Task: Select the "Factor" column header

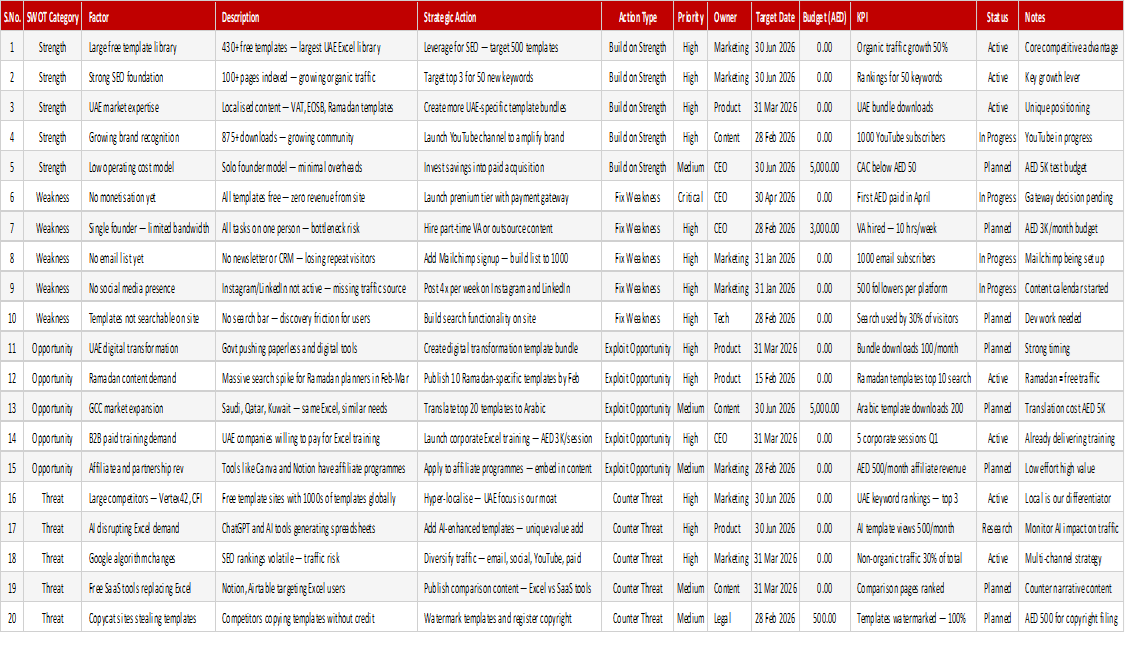Action: pos(149,17)
